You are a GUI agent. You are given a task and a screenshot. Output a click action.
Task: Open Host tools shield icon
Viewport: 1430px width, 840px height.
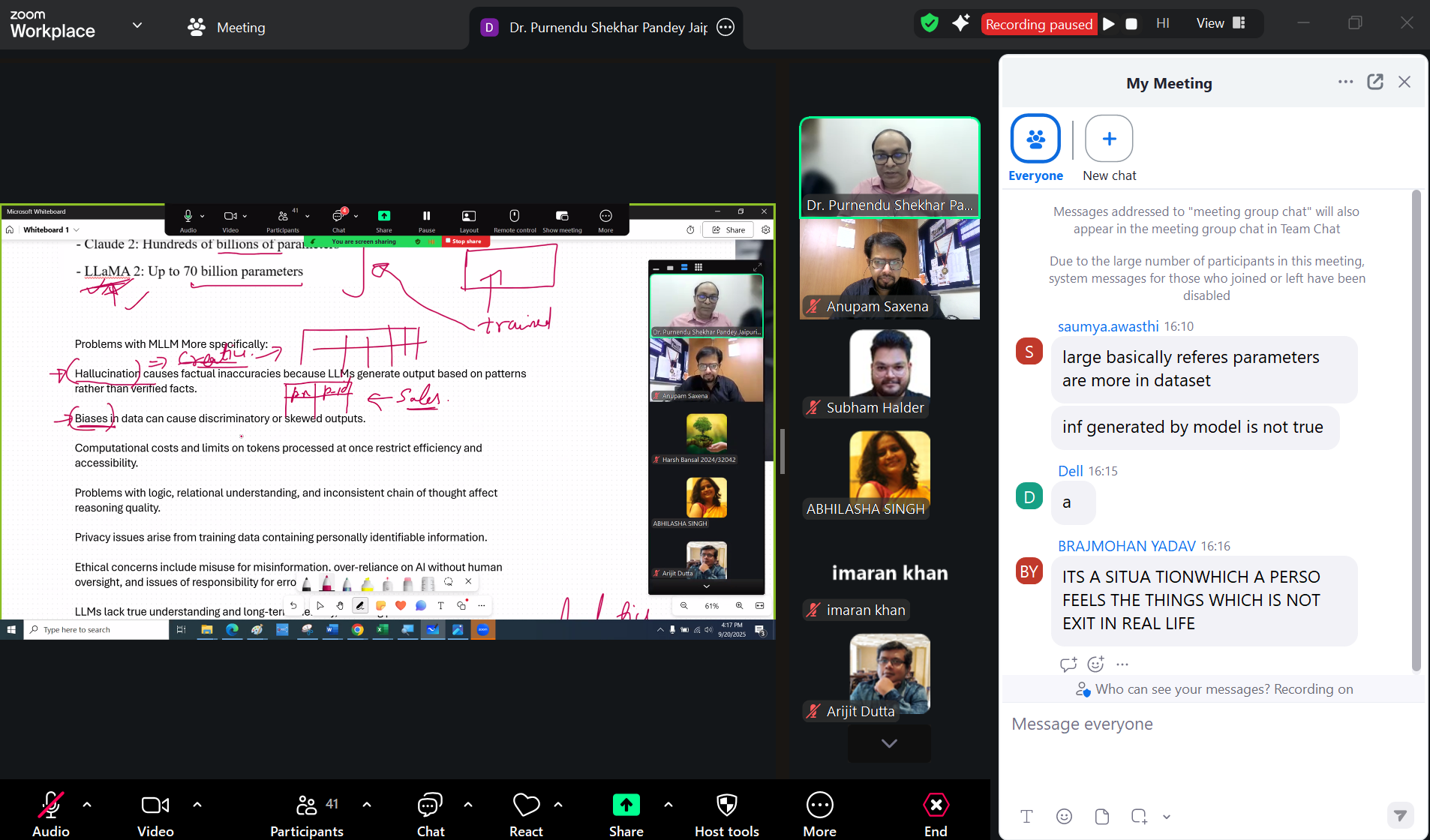click(726, 813)
